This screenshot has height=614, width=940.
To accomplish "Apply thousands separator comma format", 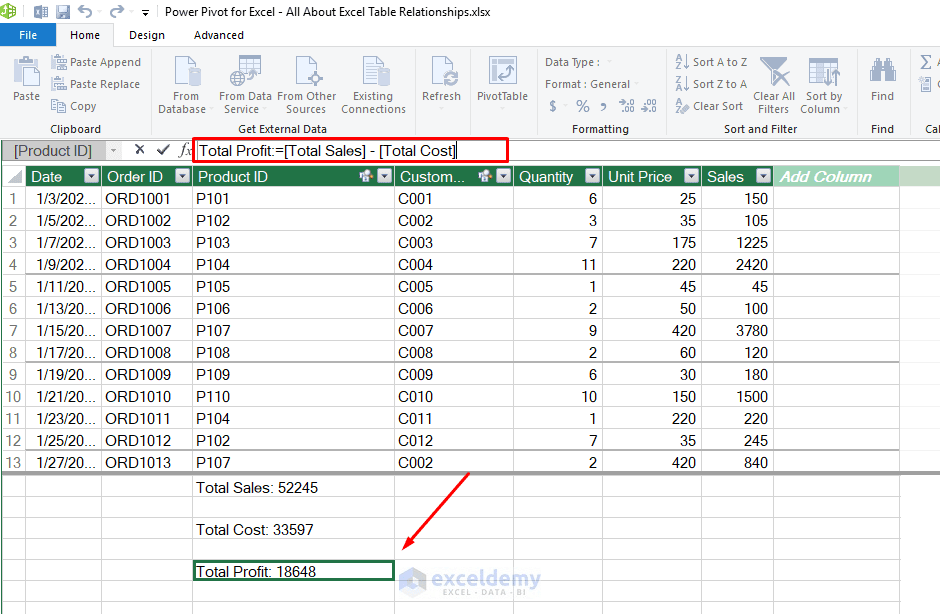I will (x=603, y=107).
